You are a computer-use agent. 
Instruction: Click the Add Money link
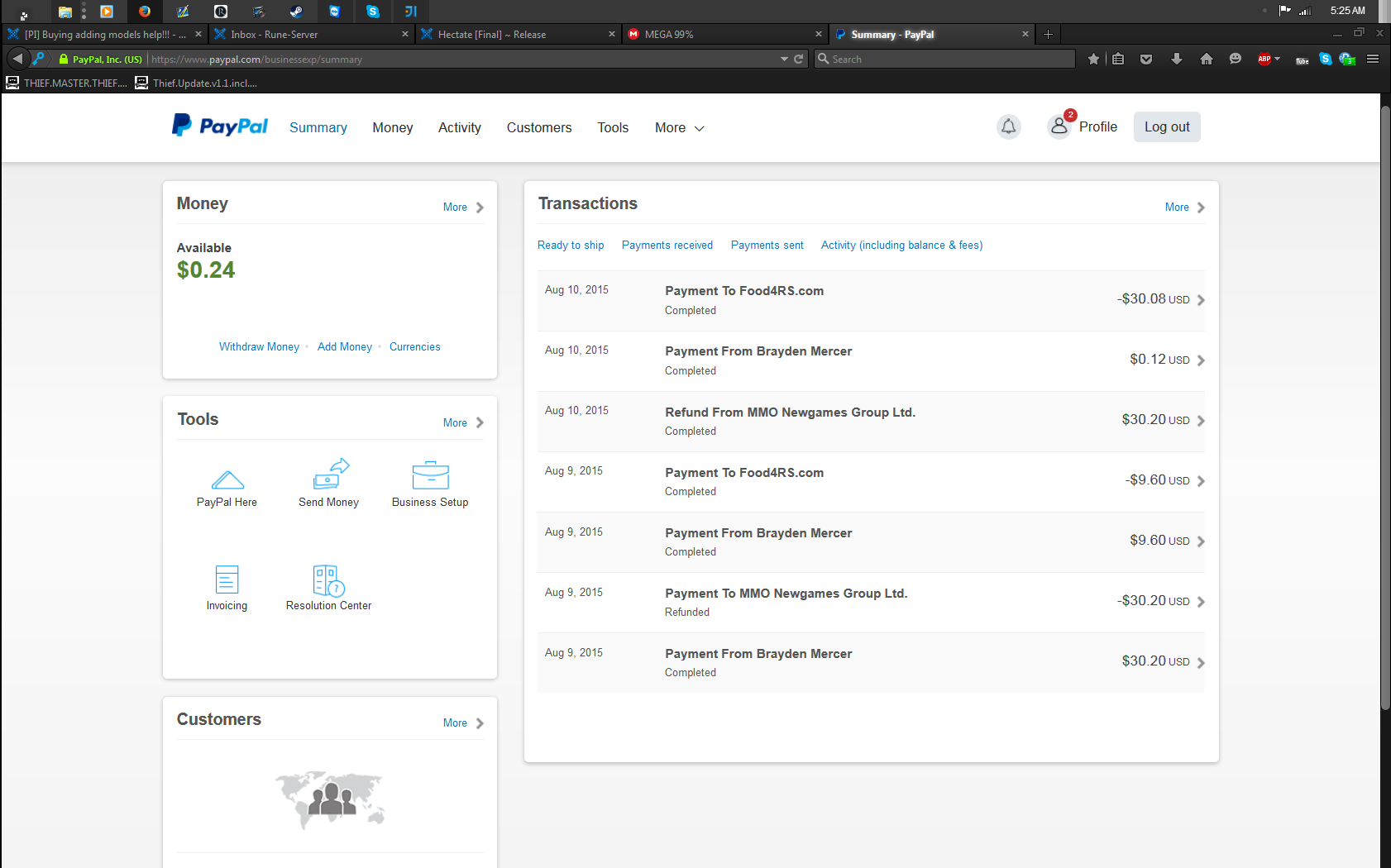345,346
